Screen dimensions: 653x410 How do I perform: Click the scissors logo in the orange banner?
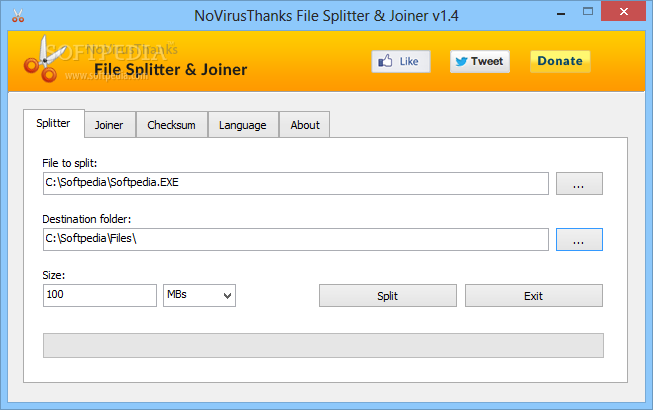click(x=44, y=59)
